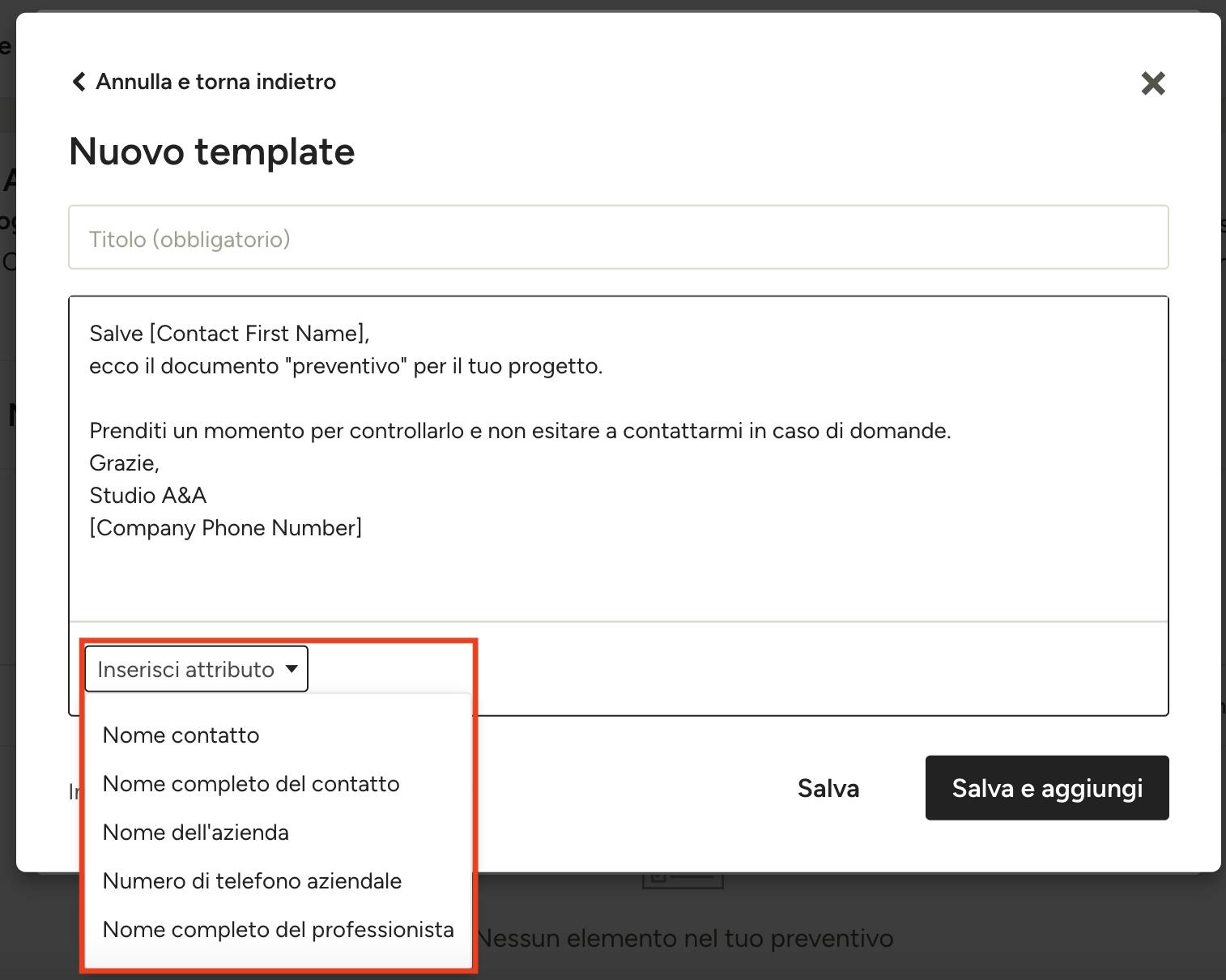Image resolution: width=1226 pixels, height=980 pixels.
Task: Click the dropdown caret next to Inserisci attributo
Action: (x=292, y=669)
